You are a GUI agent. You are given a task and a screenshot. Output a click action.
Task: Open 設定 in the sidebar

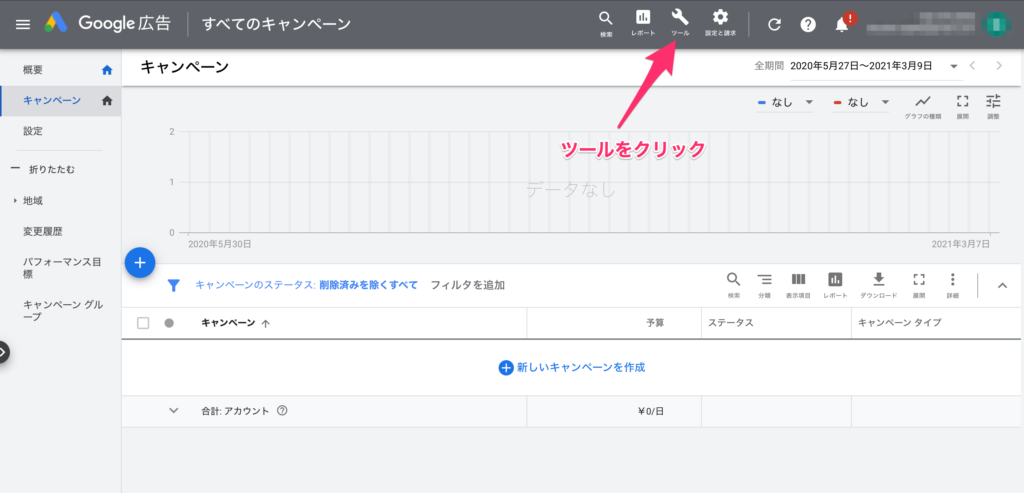click(x=33, y=131)
